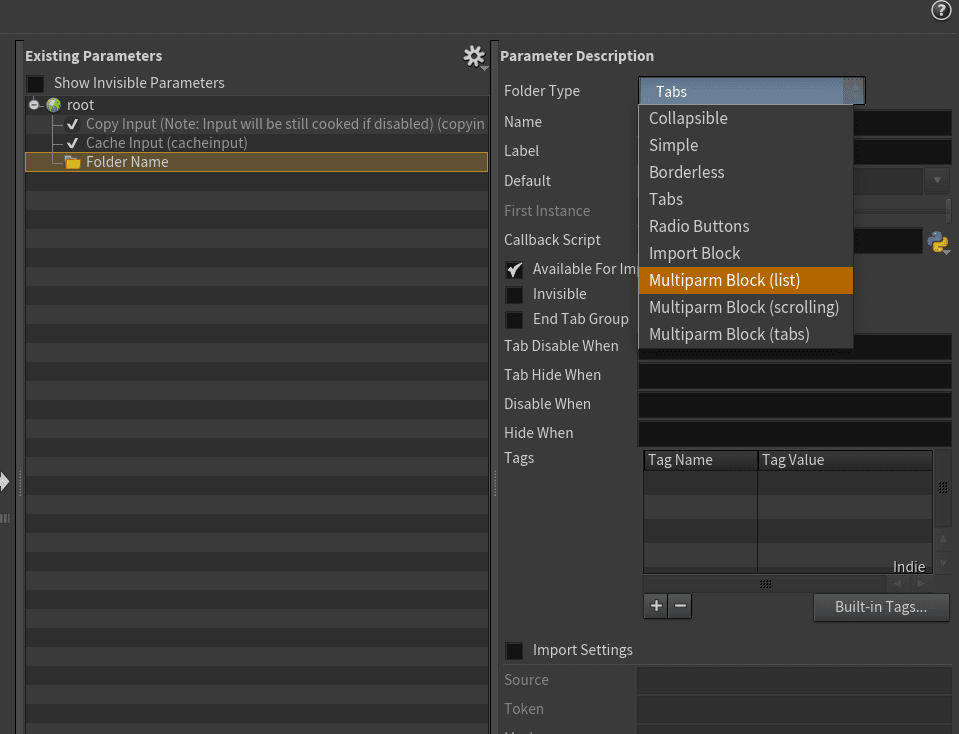This screenshot has width=959, height=734.
Task: Click the Python icon beside Callback Script
Action: [937, 241]
